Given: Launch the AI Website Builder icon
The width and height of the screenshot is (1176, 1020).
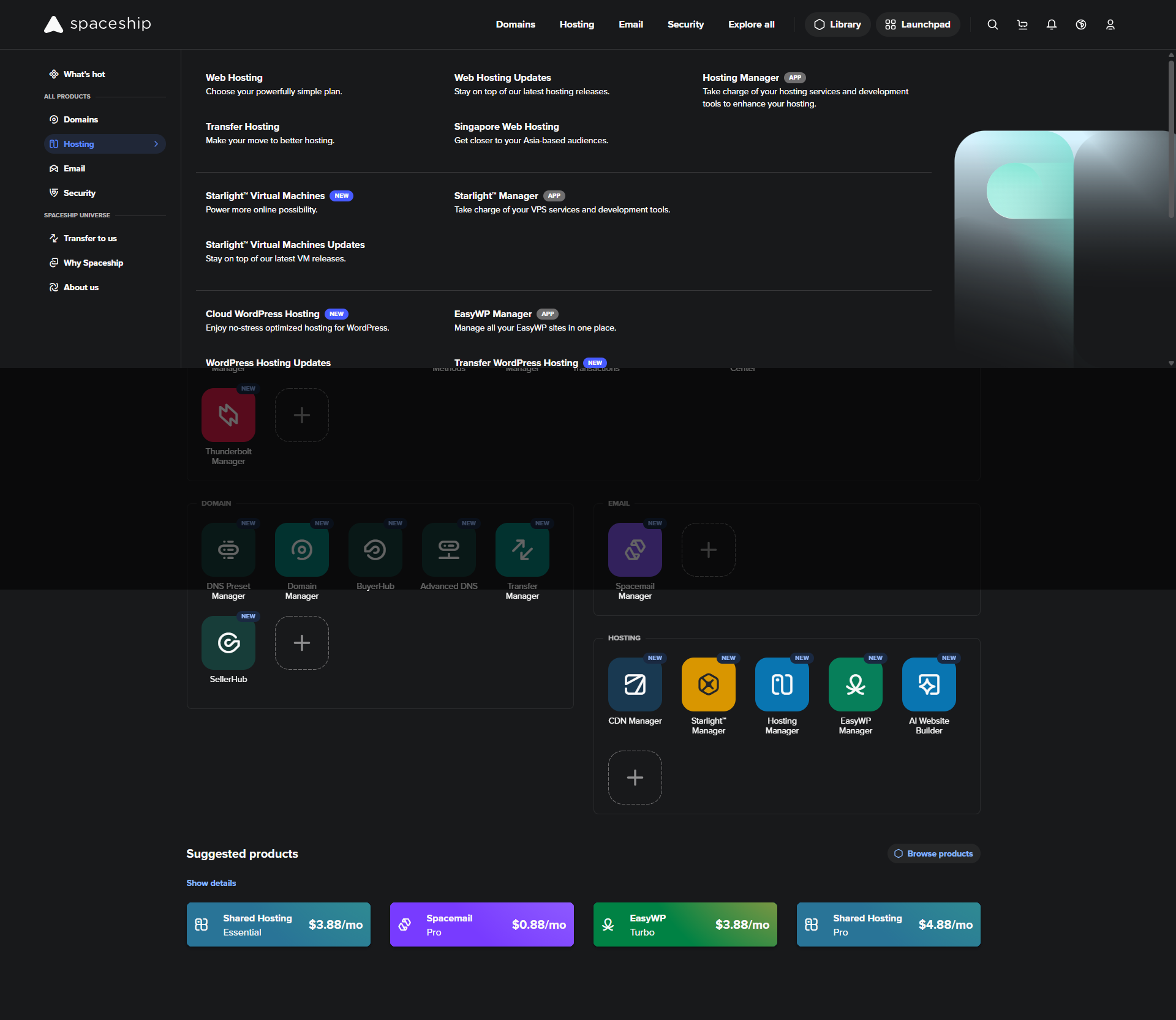Looking at the screenshot, I should point(929,684).
